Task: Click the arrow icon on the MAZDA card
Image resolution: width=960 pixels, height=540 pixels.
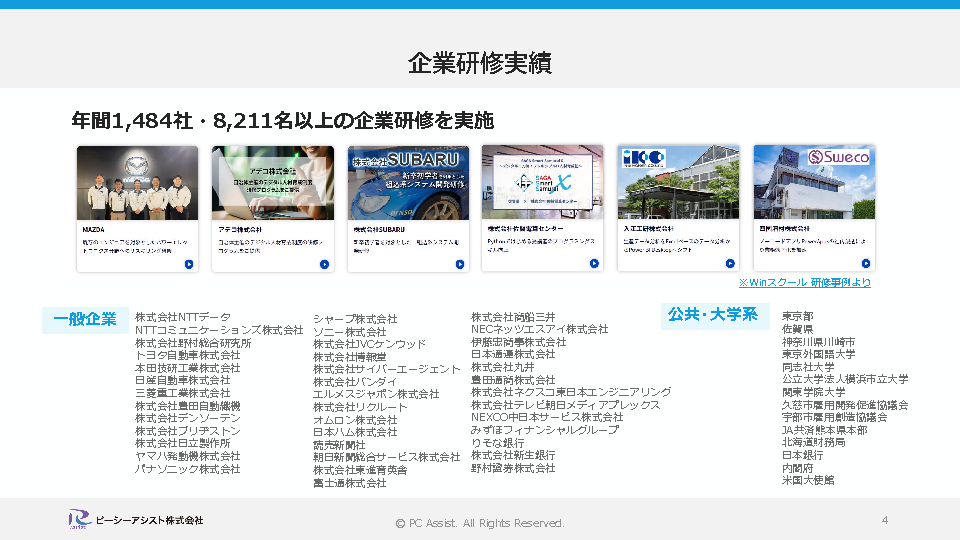Action: (189, 264)
